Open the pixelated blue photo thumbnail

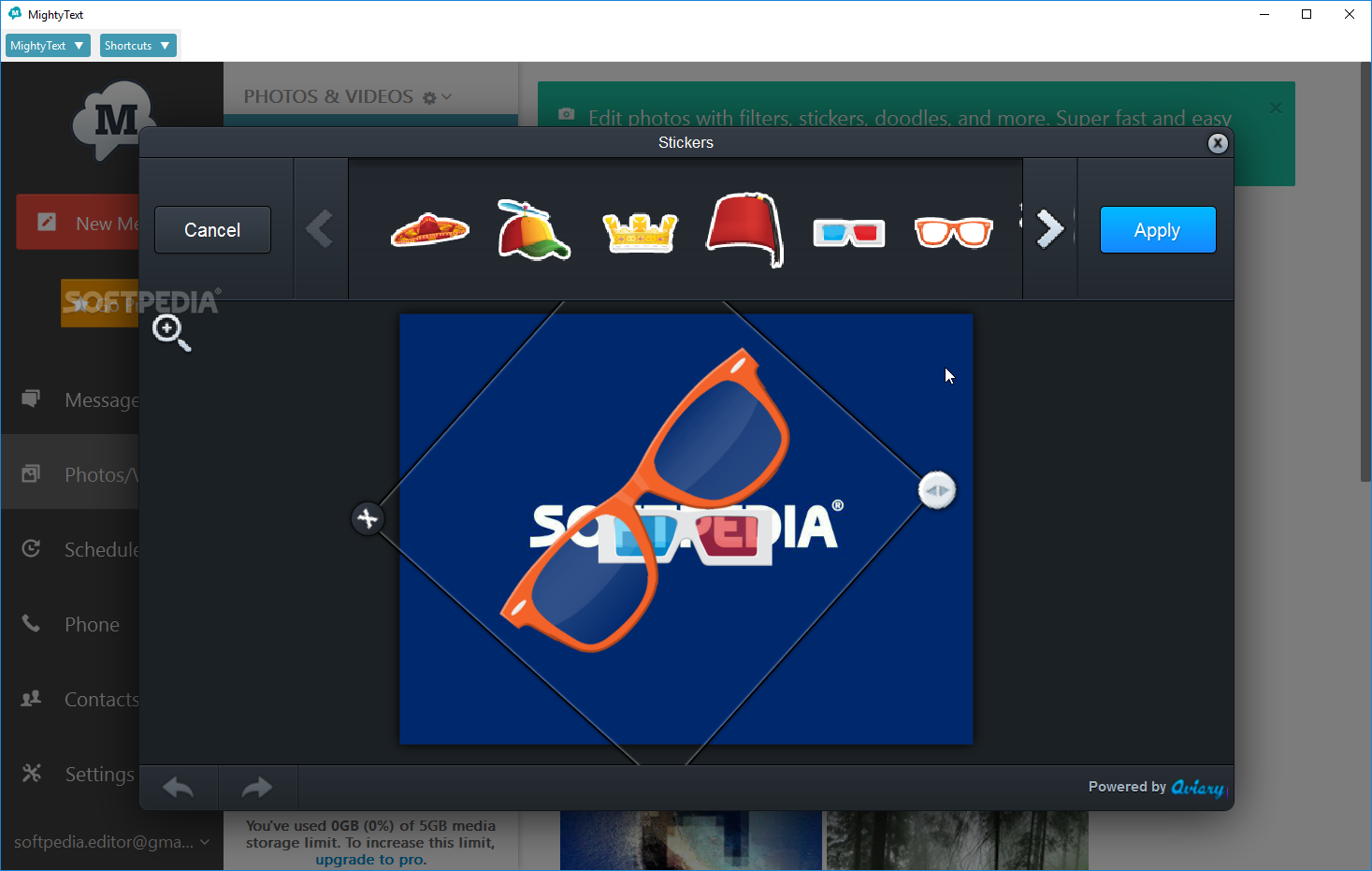tap(690, 840)
